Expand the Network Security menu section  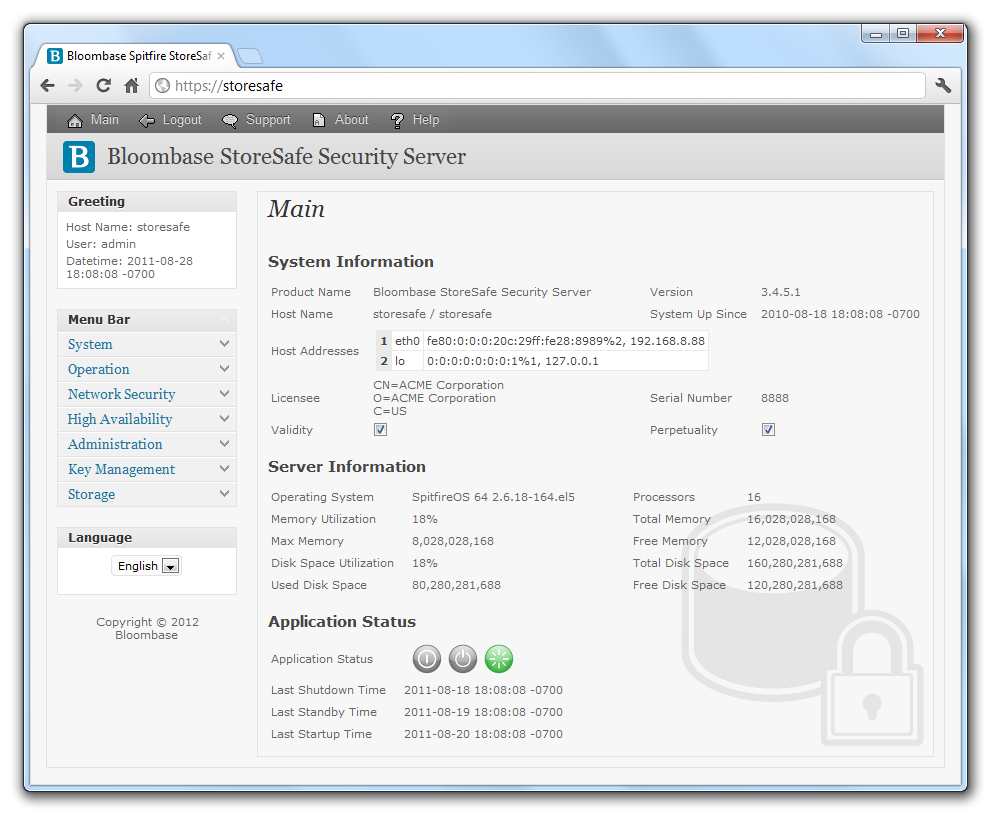coord(147,394)
